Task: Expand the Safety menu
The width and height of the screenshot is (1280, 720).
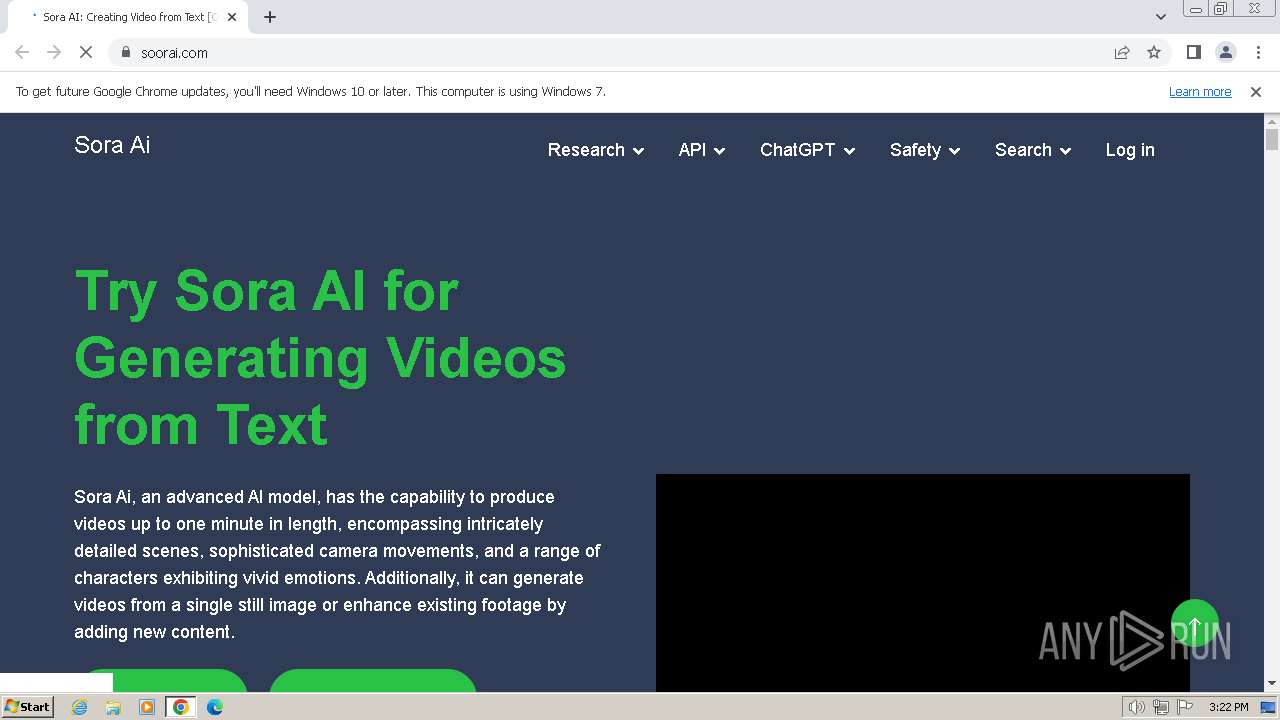Action: 925,150
